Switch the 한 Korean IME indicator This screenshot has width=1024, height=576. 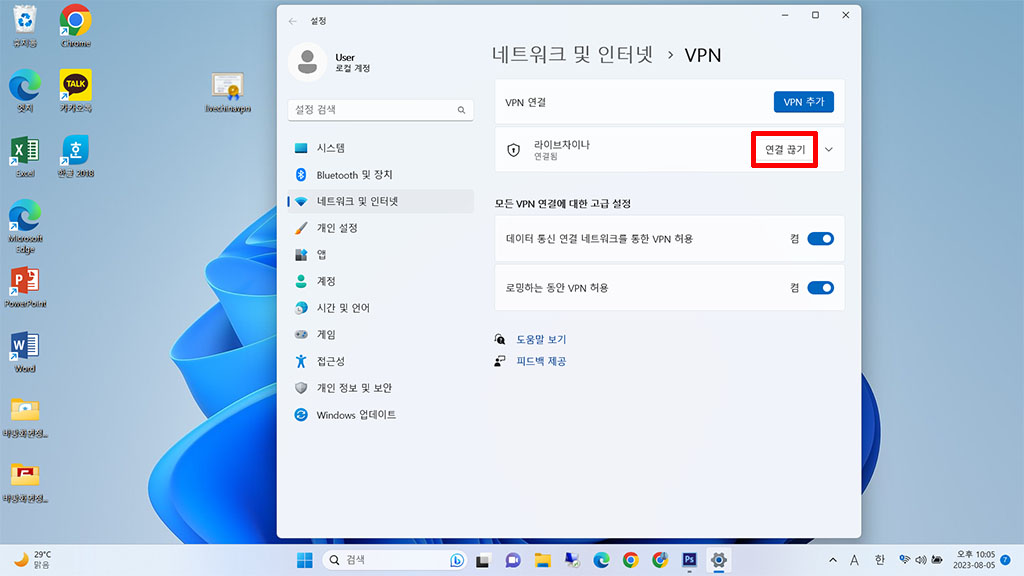tap(880, 560)
